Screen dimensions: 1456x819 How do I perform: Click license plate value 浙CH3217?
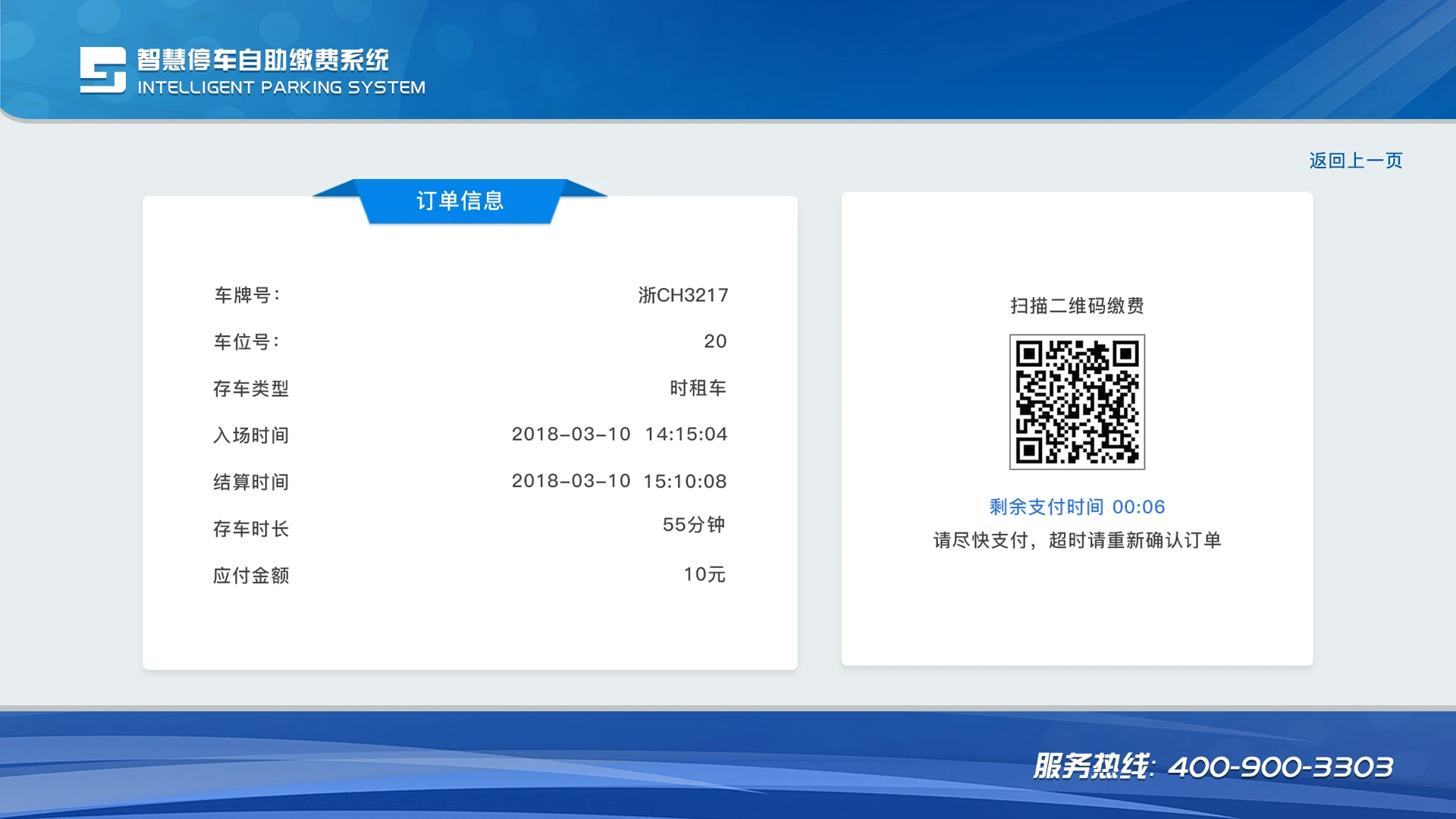pyautogui.click(x=682, y=295)
